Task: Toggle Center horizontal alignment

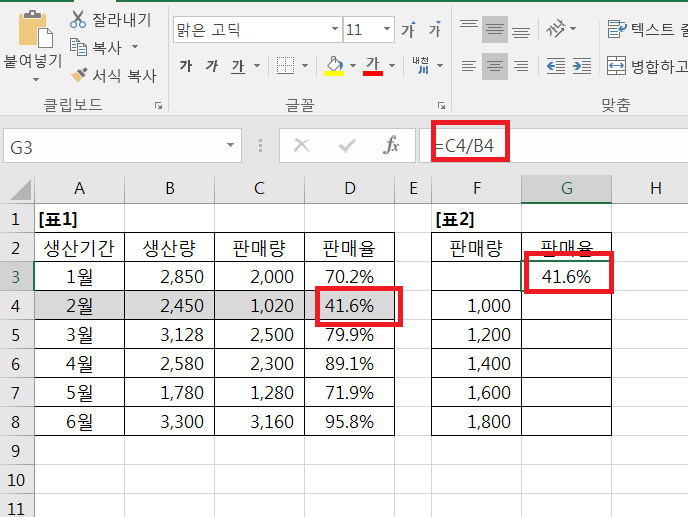Action: 494,66
